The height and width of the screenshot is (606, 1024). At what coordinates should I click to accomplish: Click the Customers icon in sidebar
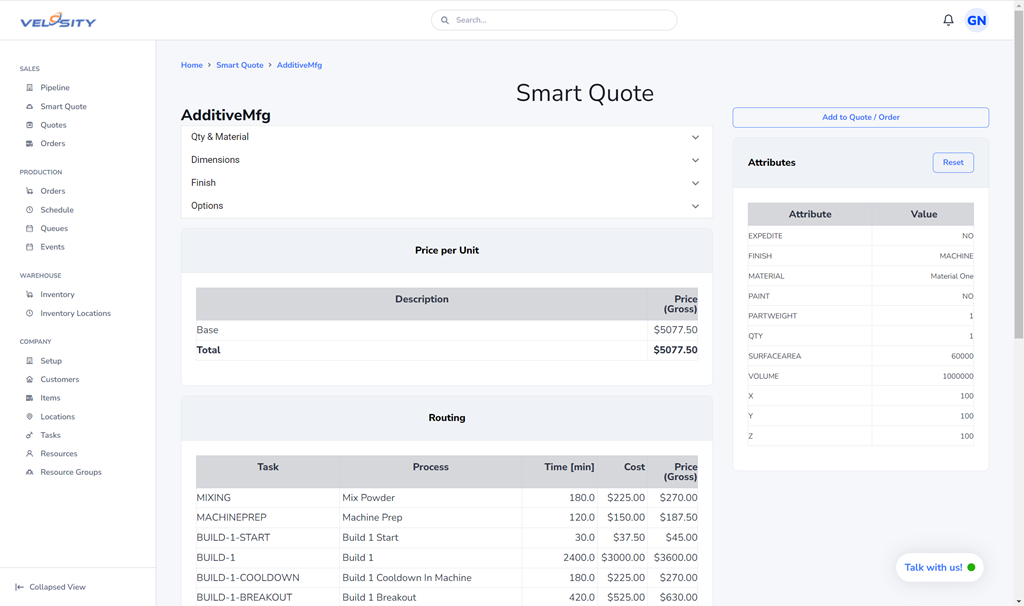pyautogui.click(x=30, y=379)
